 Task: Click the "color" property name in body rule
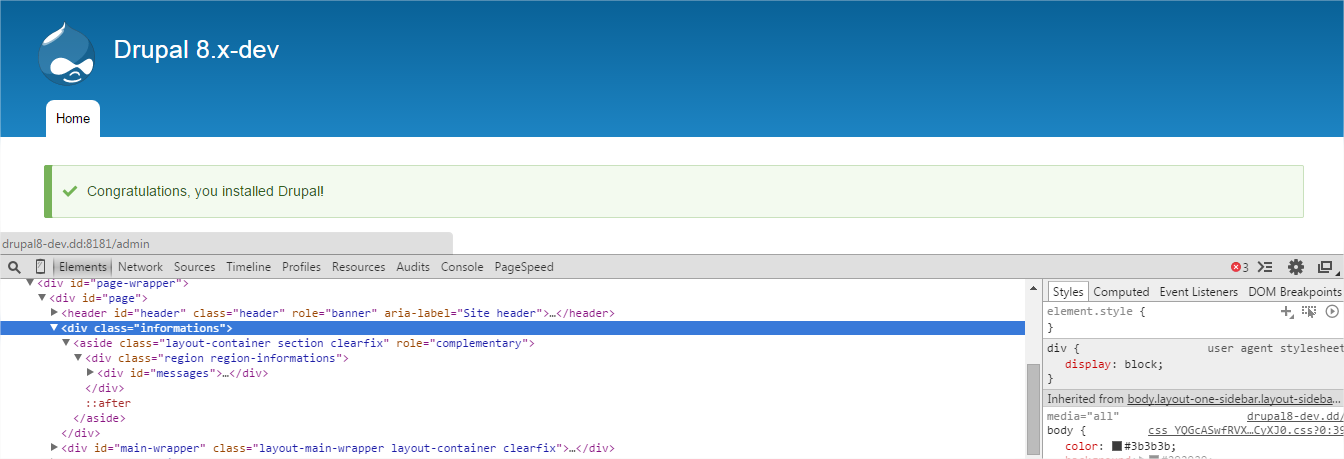(x=1083, y=446)
